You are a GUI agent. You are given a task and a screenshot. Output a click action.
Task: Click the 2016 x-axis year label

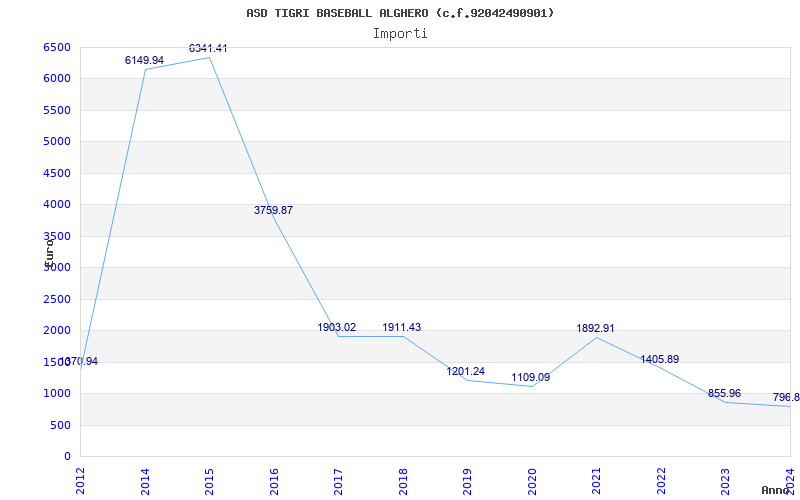click(x=274, y=481)
